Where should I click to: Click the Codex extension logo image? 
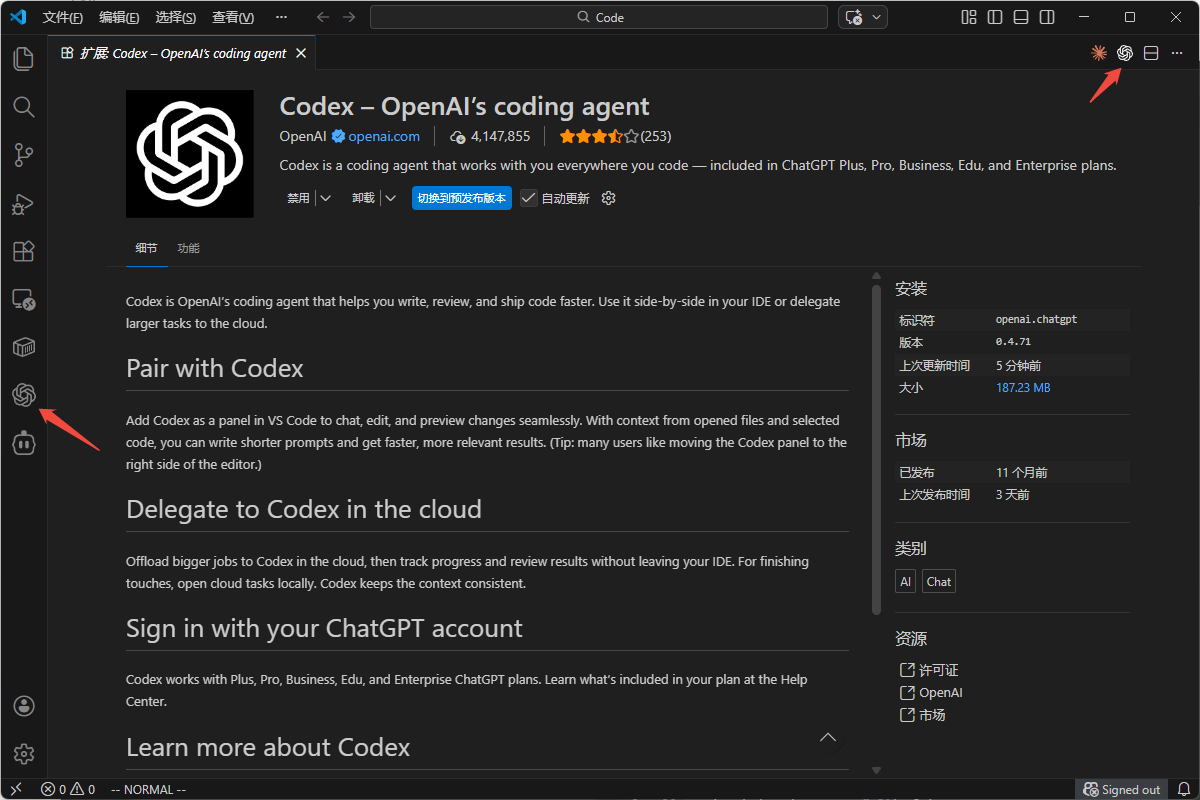point(190,154)
